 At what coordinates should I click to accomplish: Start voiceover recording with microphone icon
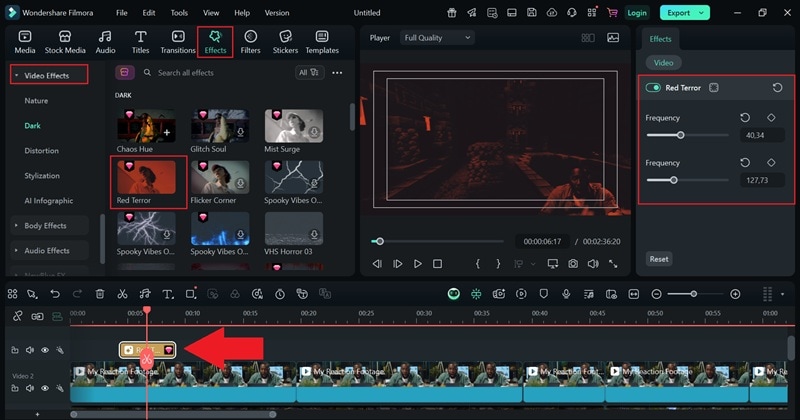pos(566,294)
